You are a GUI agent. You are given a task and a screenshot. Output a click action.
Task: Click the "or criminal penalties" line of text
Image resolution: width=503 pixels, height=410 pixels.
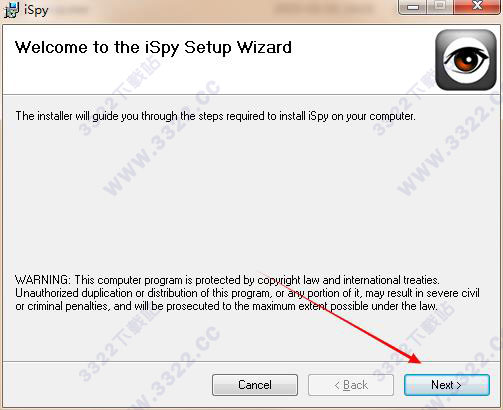pos(226,306)
